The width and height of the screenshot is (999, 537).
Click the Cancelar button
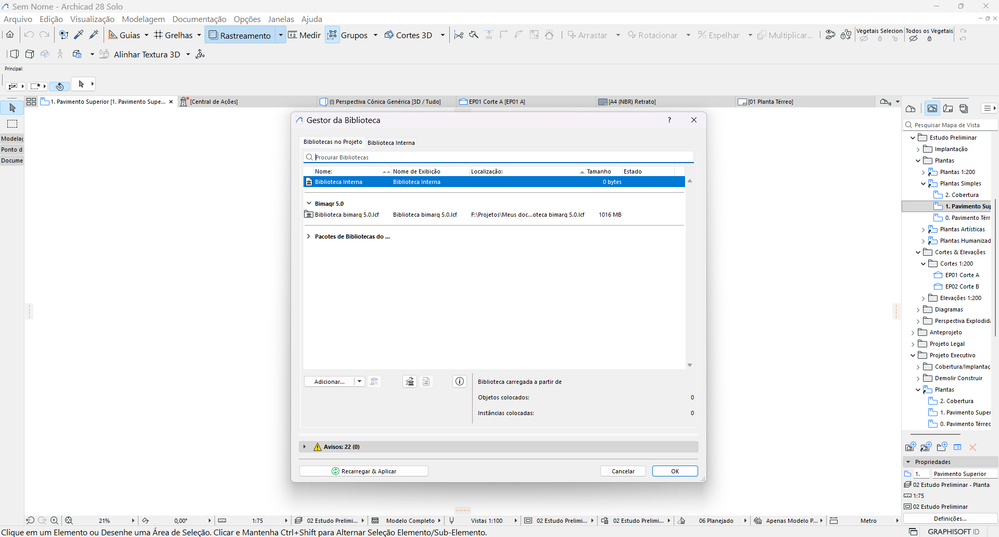pyautogui.click(x=623, y=471)
